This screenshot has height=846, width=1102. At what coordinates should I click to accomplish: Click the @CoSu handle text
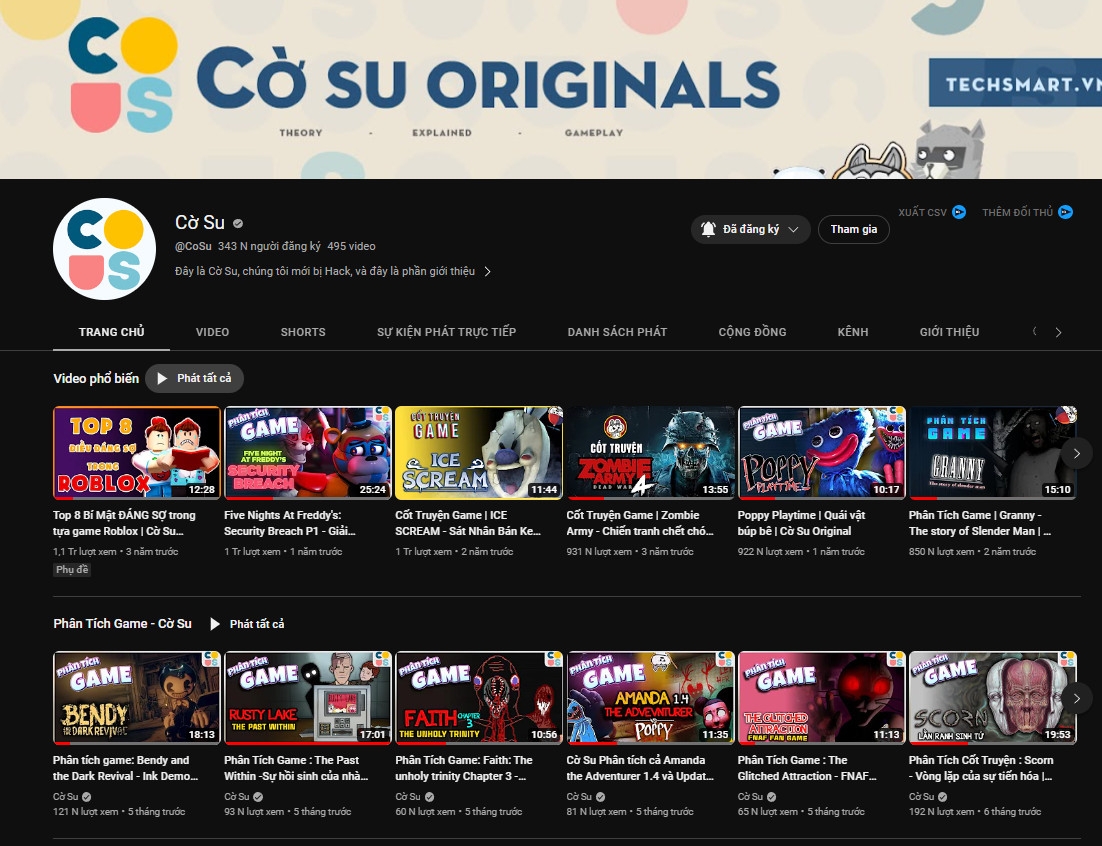[x=193, y=246]
